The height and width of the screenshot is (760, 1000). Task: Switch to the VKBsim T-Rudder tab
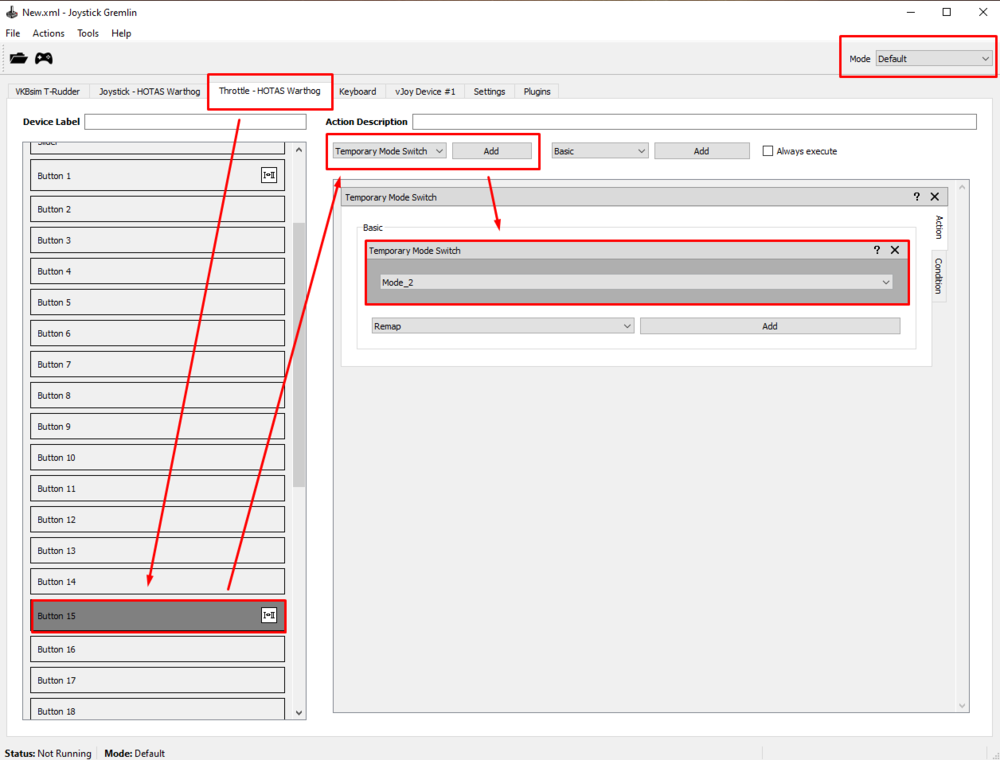[x=48, y=92]
